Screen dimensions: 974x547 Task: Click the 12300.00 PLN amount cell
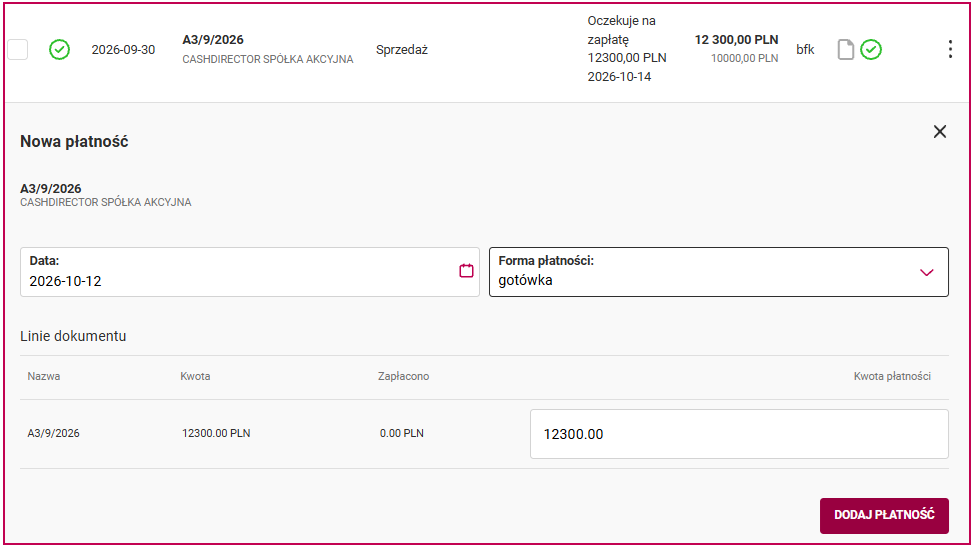click(x=216, y=433)
